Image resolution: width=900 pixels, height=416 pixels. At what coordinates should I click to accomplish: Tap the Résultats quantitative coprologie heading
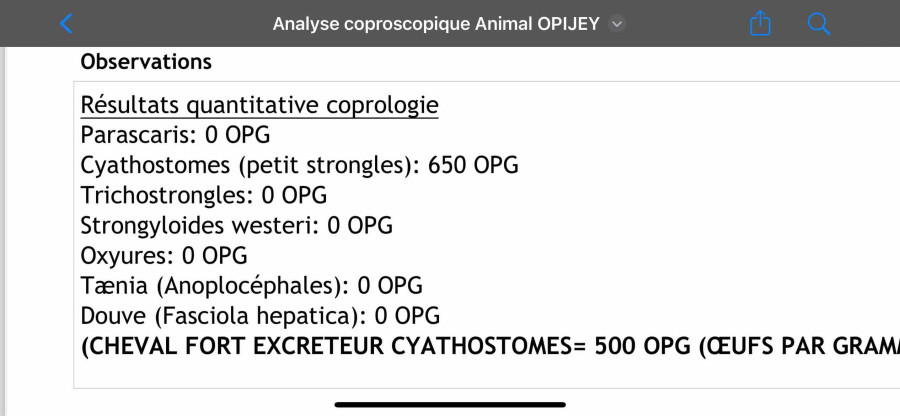[259, 105]
